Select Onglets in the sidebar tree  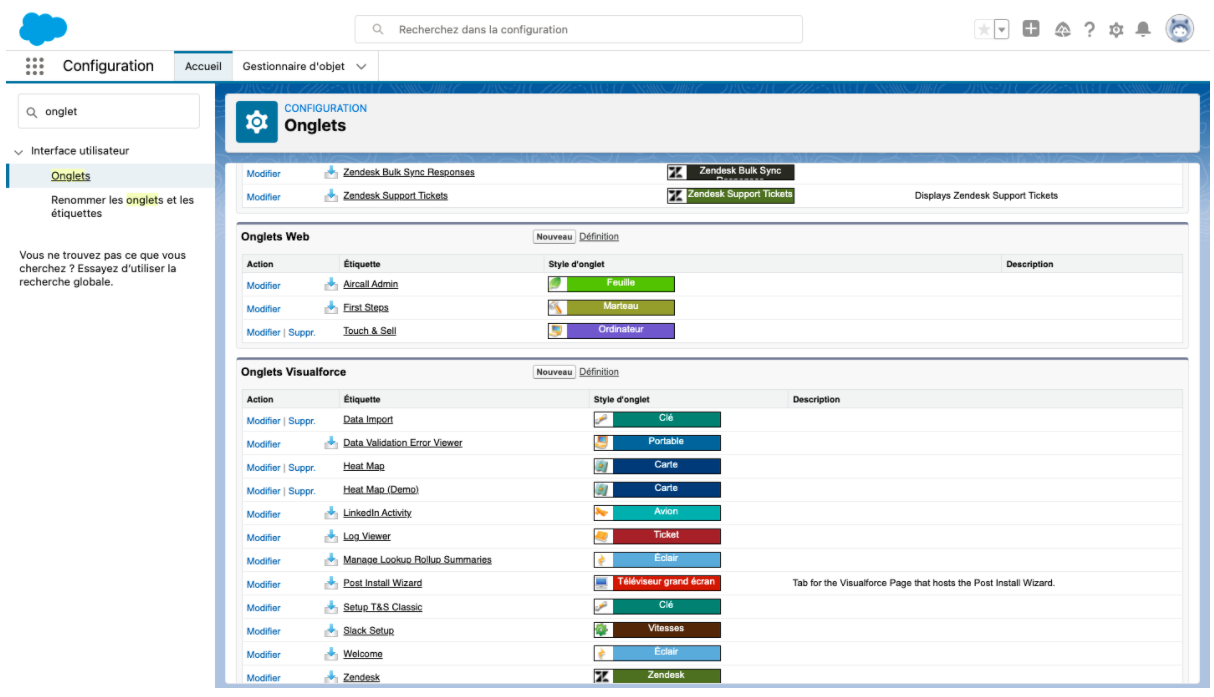tap(70, 176)
